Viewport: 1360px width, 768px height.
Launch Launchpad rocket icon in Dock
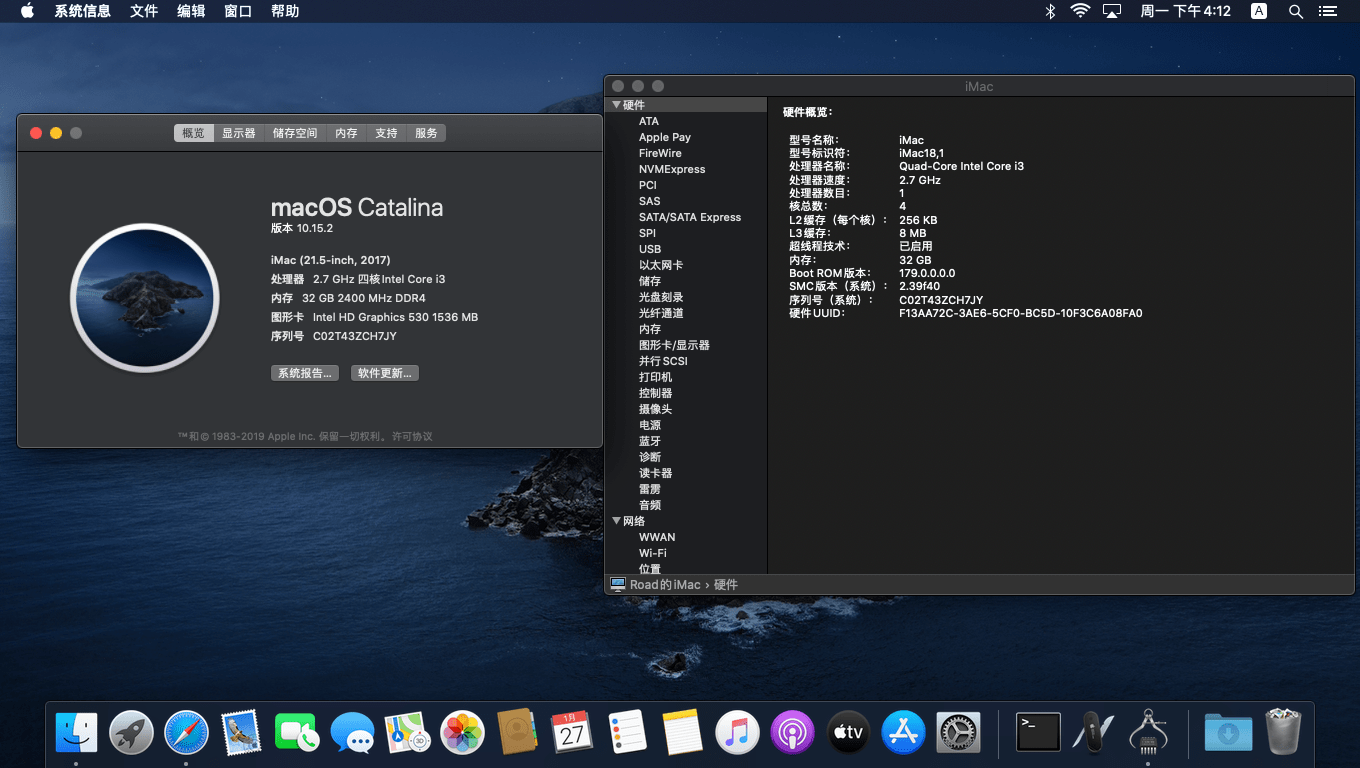coord(131,733)
